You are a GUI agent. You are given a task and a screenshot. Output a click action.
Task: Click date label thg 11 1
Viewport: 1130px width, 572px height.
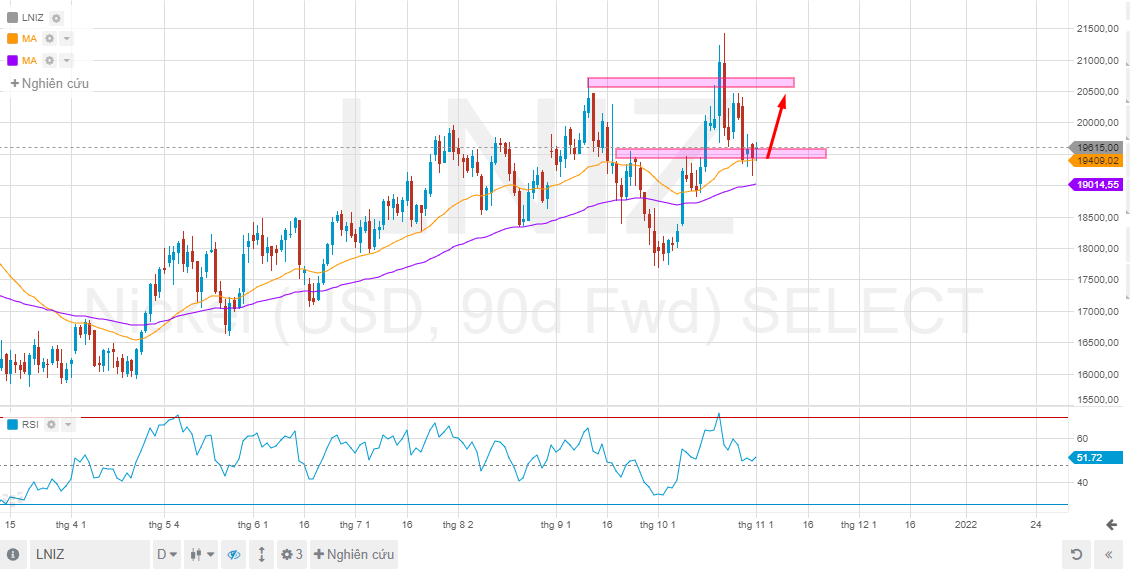click(x=756, y=524)
